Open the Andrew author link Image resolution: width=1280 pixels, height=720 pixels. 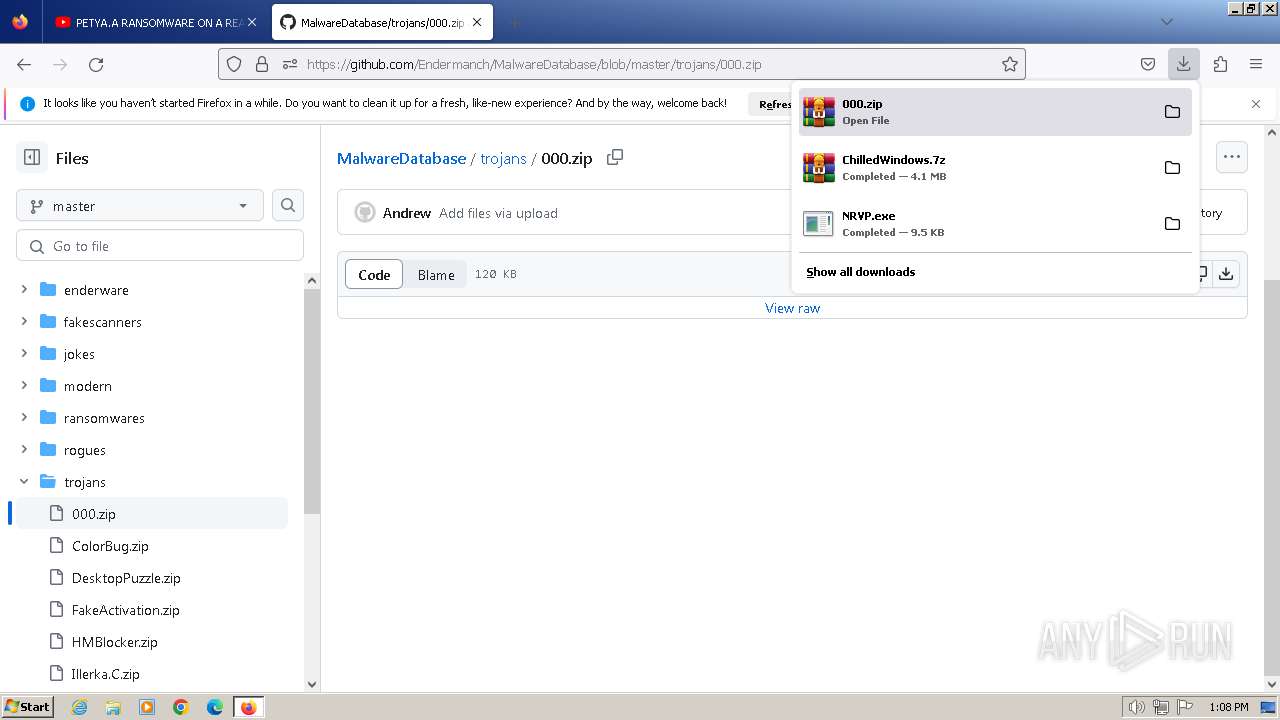[x=407, y=213]
